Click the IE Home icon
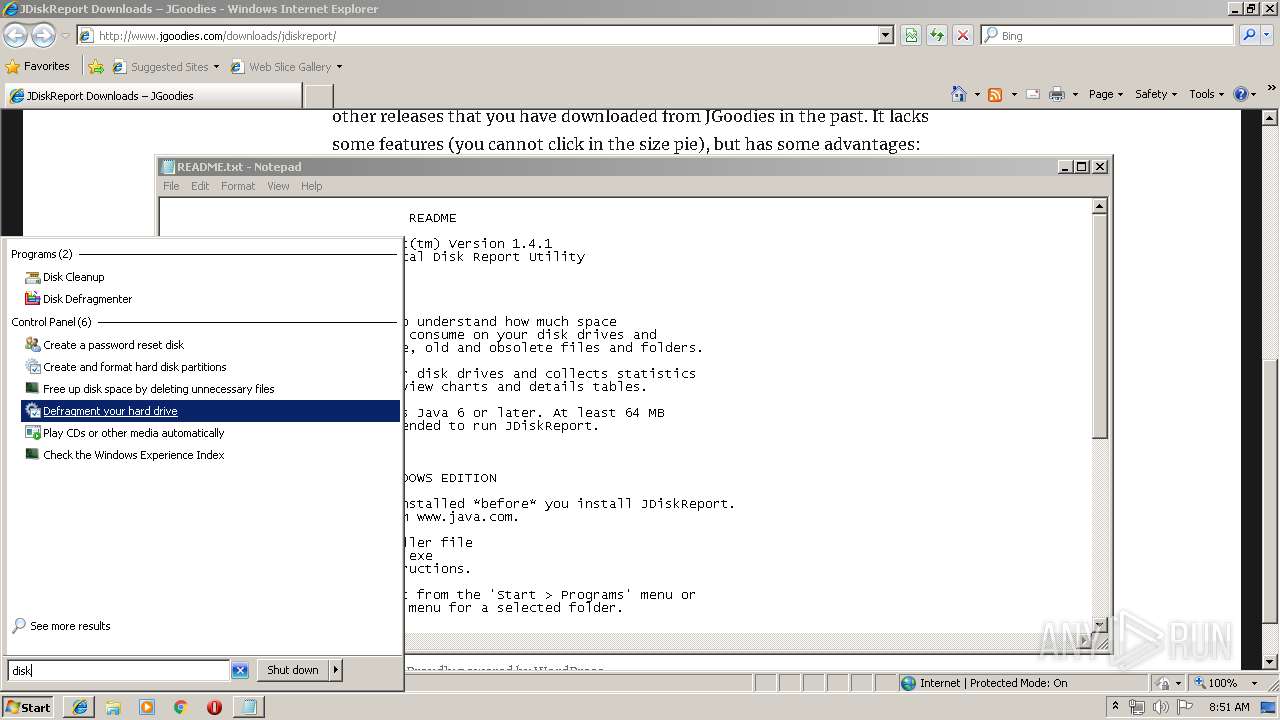The image size is (1280, 720). click(x=959, y=94)
